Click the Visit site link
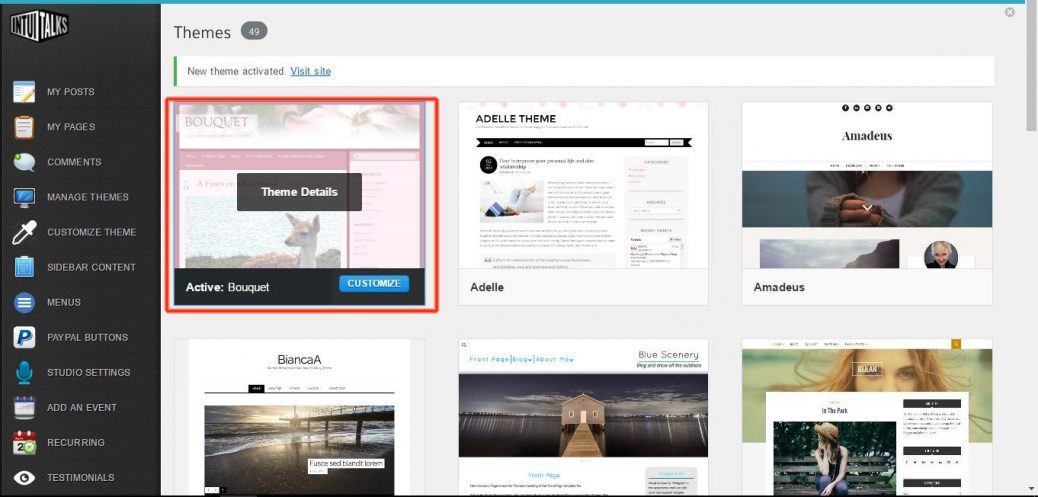The image size is (1038, 497). tap(310, 71)
